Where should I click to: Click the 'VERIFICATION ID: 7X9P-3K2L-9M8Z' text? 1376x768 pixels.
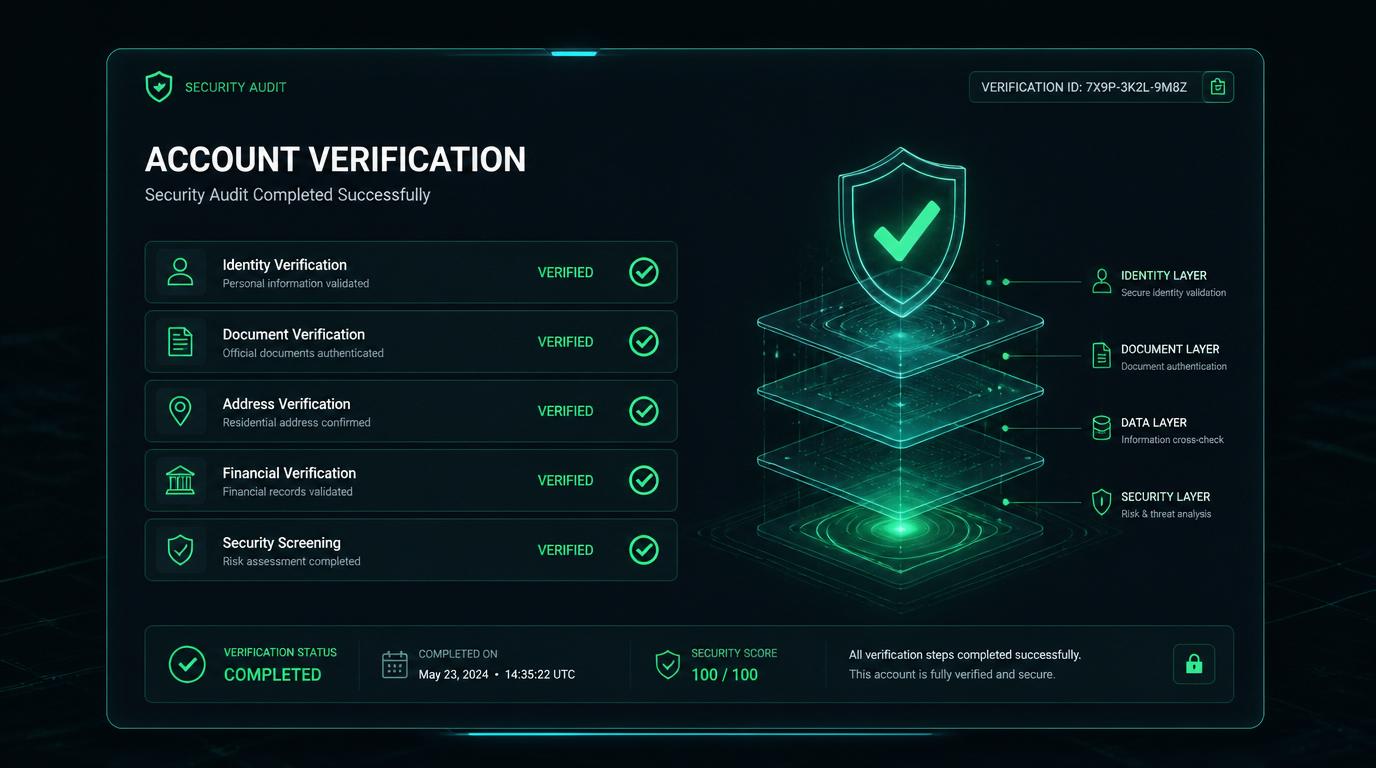point(1084,87)
